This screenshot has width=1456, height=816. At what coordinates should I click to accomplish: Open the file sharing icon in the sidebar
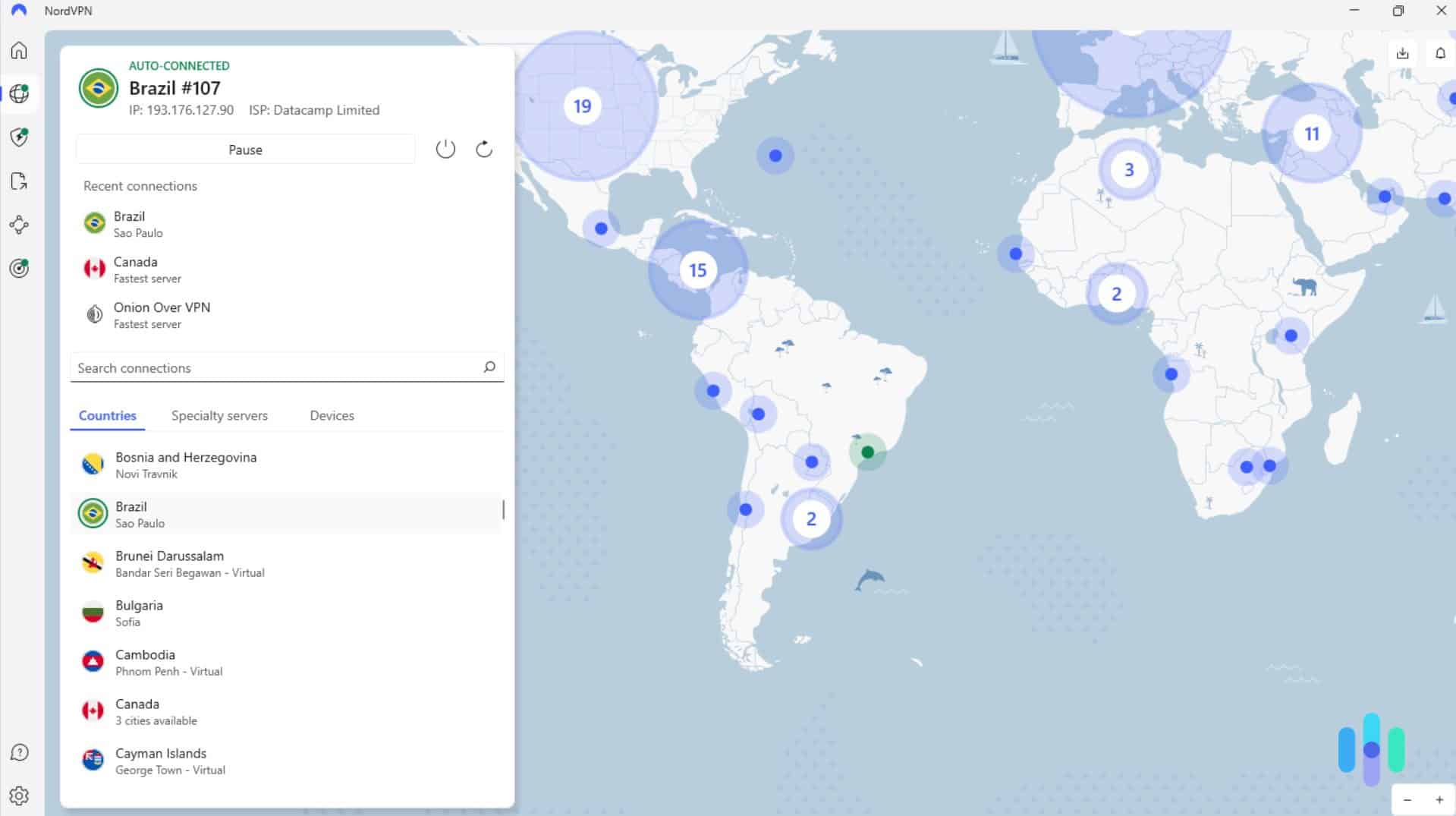tap(19, 181)
